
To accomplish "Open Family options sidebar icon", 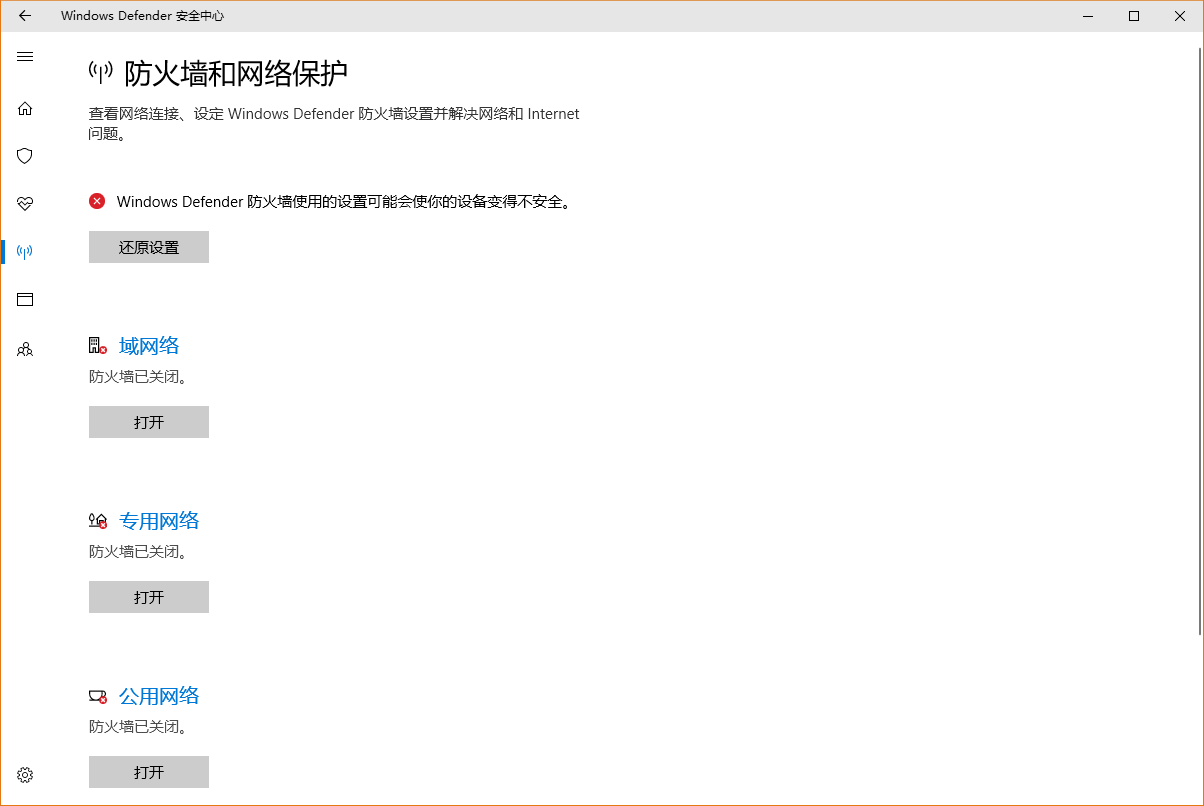I will (25, 349).
